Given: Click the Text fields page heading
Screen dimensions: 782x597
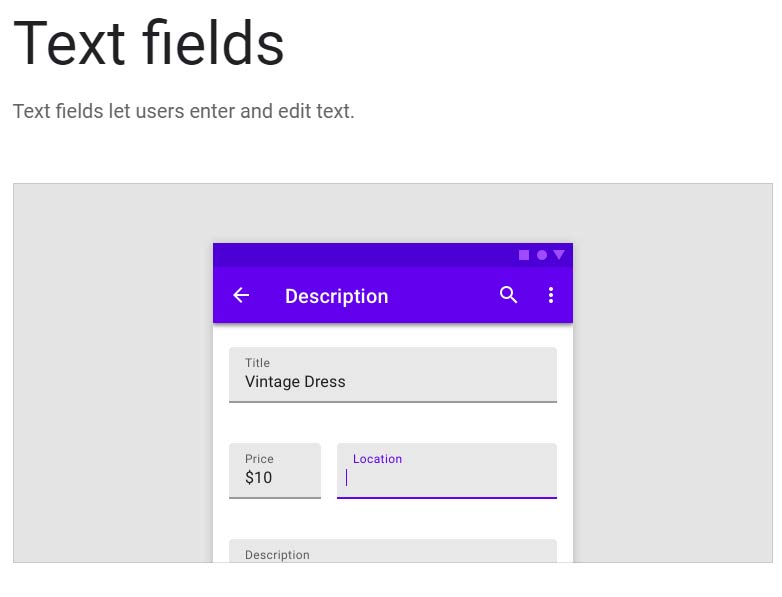Looking at the screenshot, I should click(149, 43).
